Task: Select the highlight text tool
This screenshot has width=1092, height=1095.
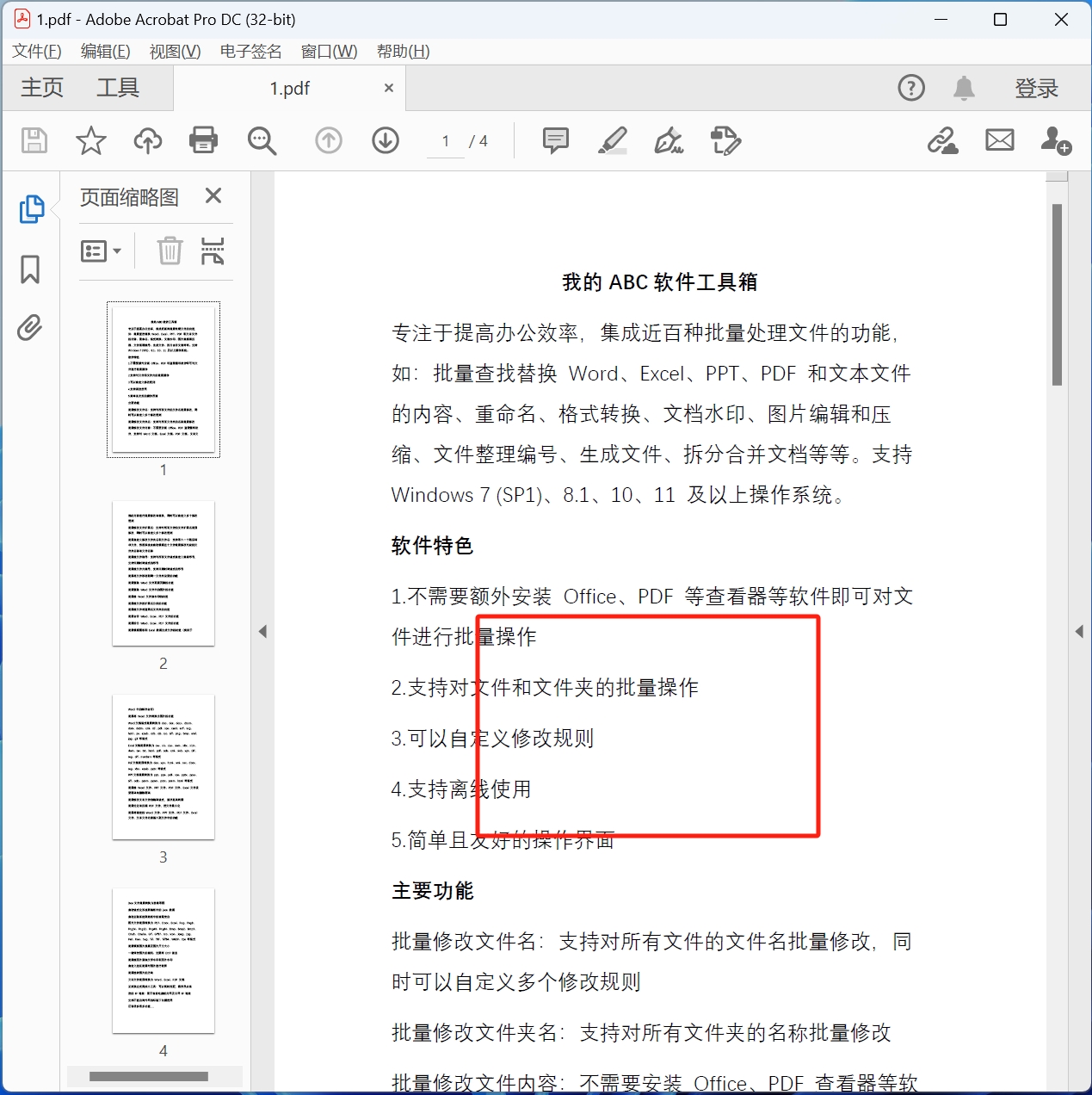Action: point(612,140)
